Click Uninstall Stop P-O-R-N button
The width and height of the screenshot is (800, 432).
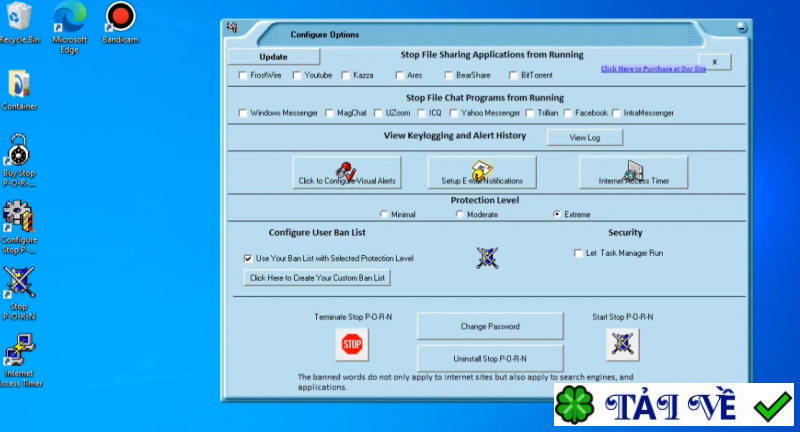point(490,359)
